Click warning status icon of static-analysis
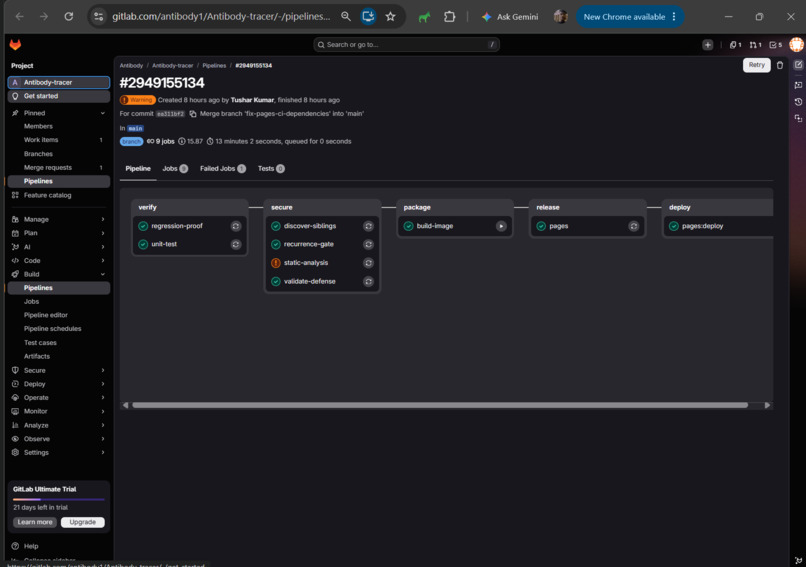806x567 pixels. click(x=276, y=263)
